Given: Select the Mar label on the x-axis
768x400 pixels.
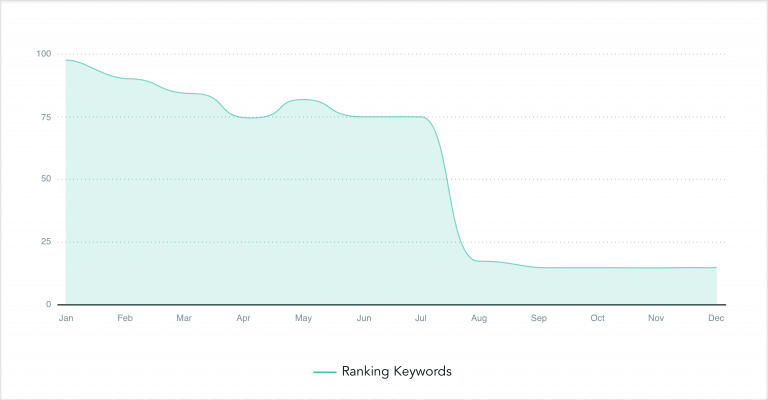Looking at the screenshot, I should [x=184, y=318].
